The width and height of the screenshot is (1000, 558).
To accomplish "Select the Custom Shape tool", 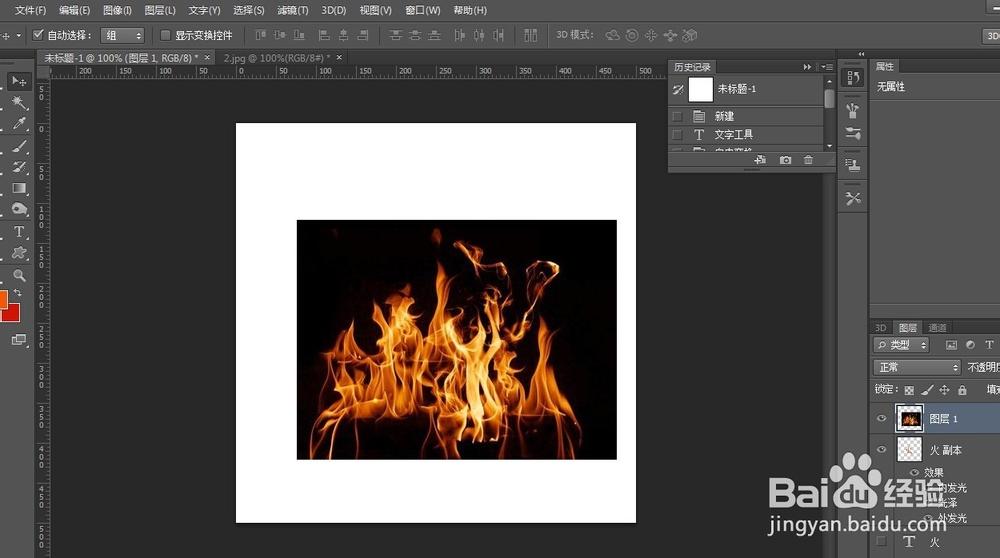I will coord(19,253).
